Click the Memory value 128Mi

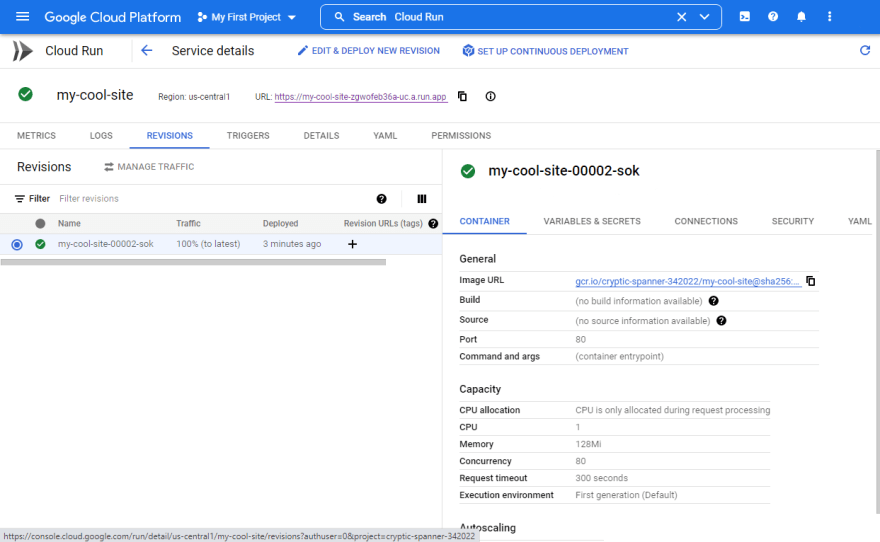[588, 444]
